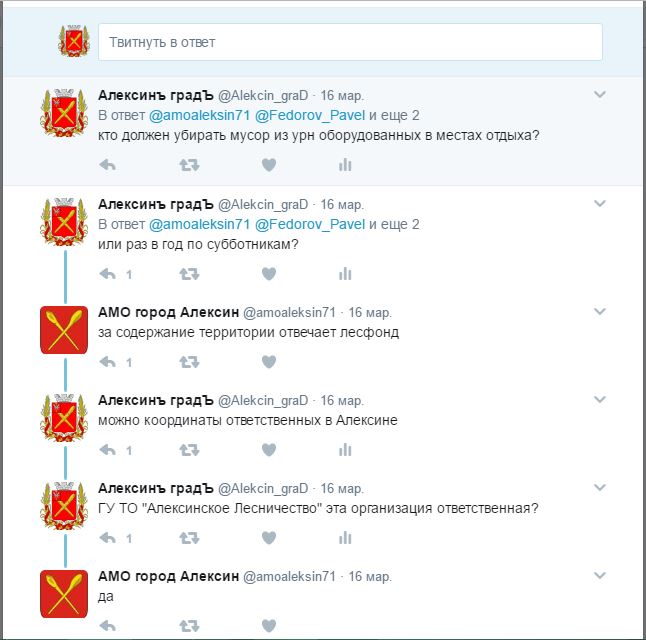646x640 pixels.
Task: Open analytics for 'можно координаты ответственных' tweet
Action: pyautogui.click(x=345, y=450)
